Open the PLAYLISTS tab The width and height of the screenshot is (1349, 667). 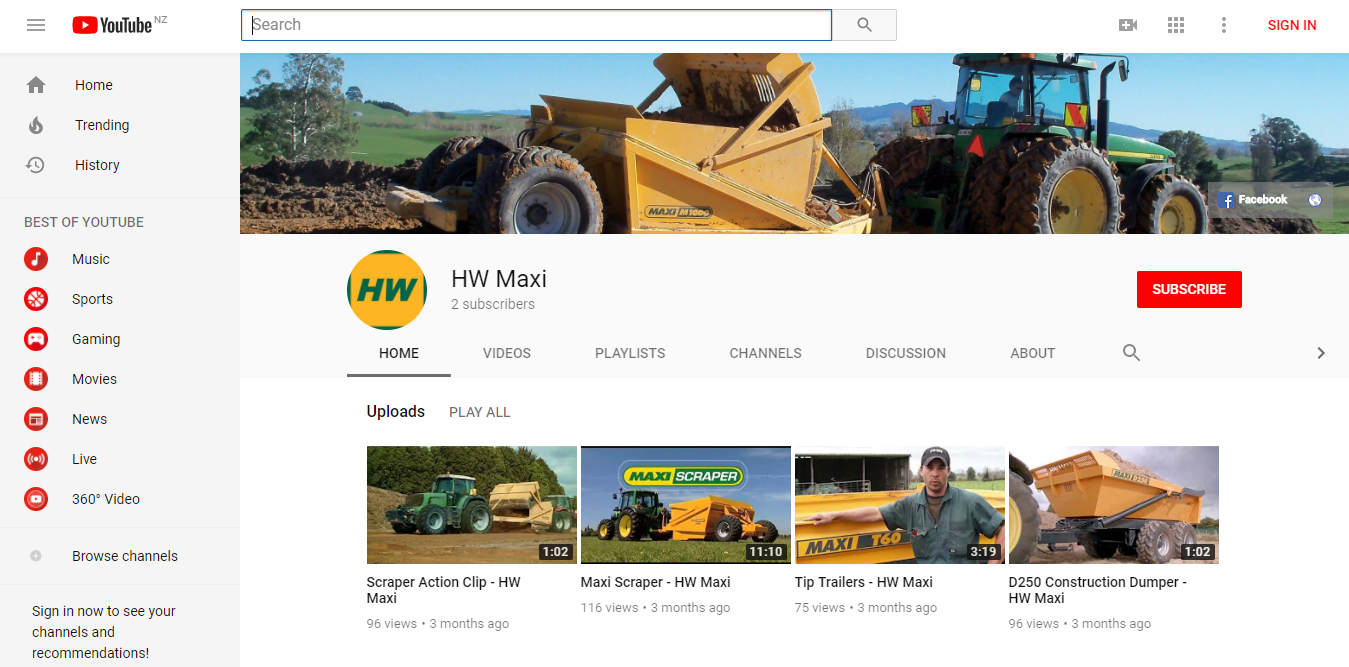point(630,353)
